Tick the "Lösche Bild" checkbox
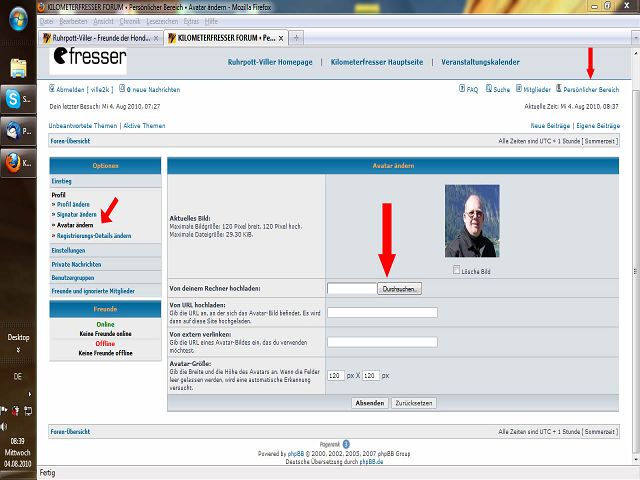640x480 pixels. click(x=457, y=270)
